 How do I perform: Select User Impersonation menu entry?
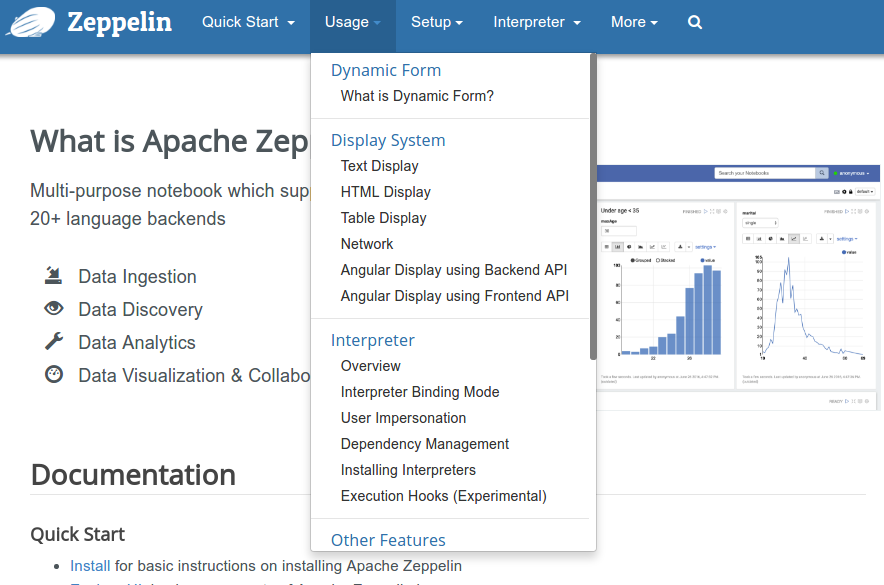tap(403, 418)
